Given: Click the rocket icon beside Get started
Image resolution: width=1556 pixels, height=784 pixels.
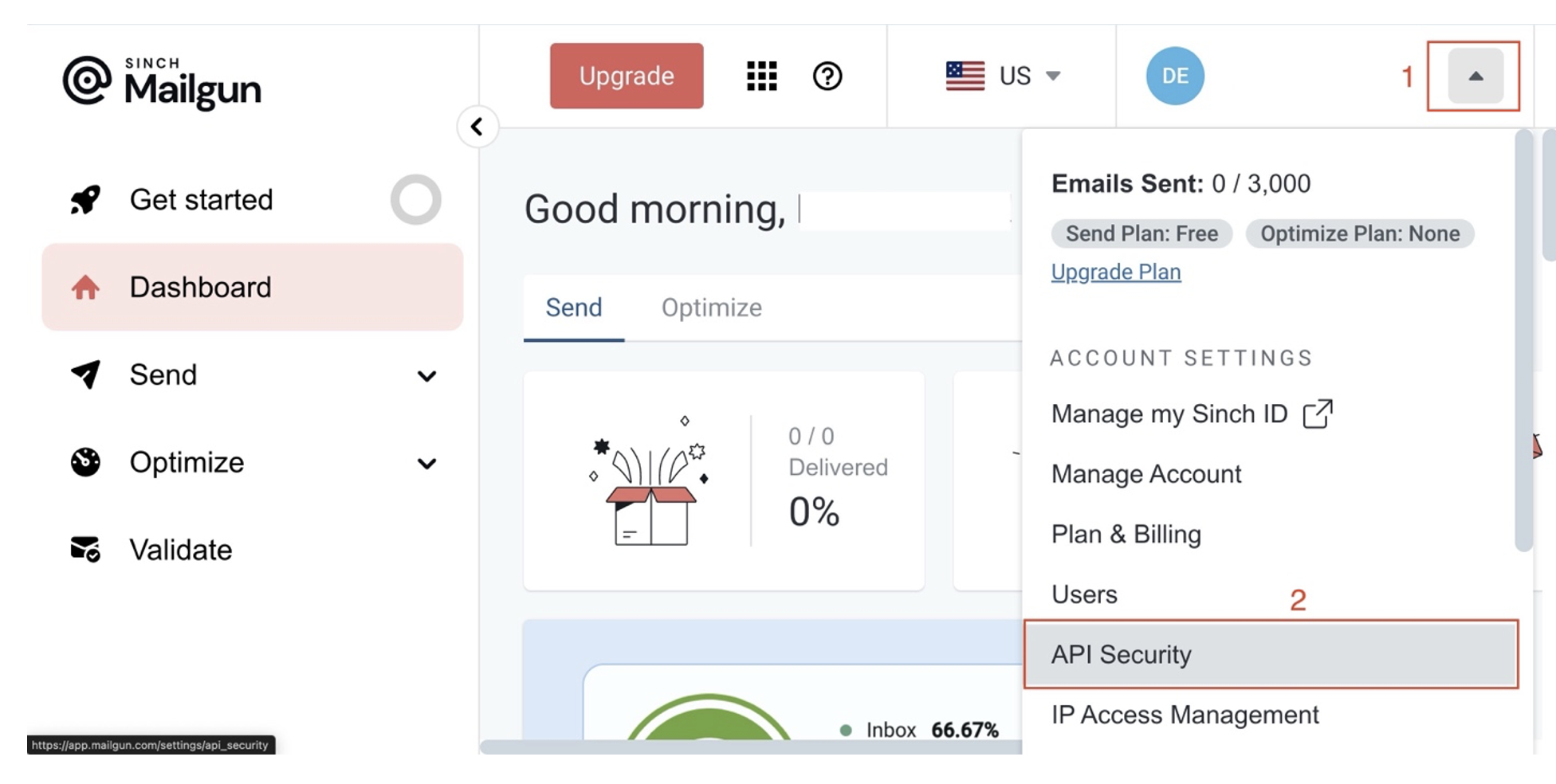Looking at the screenshot, I should click(x=85, y=199).
